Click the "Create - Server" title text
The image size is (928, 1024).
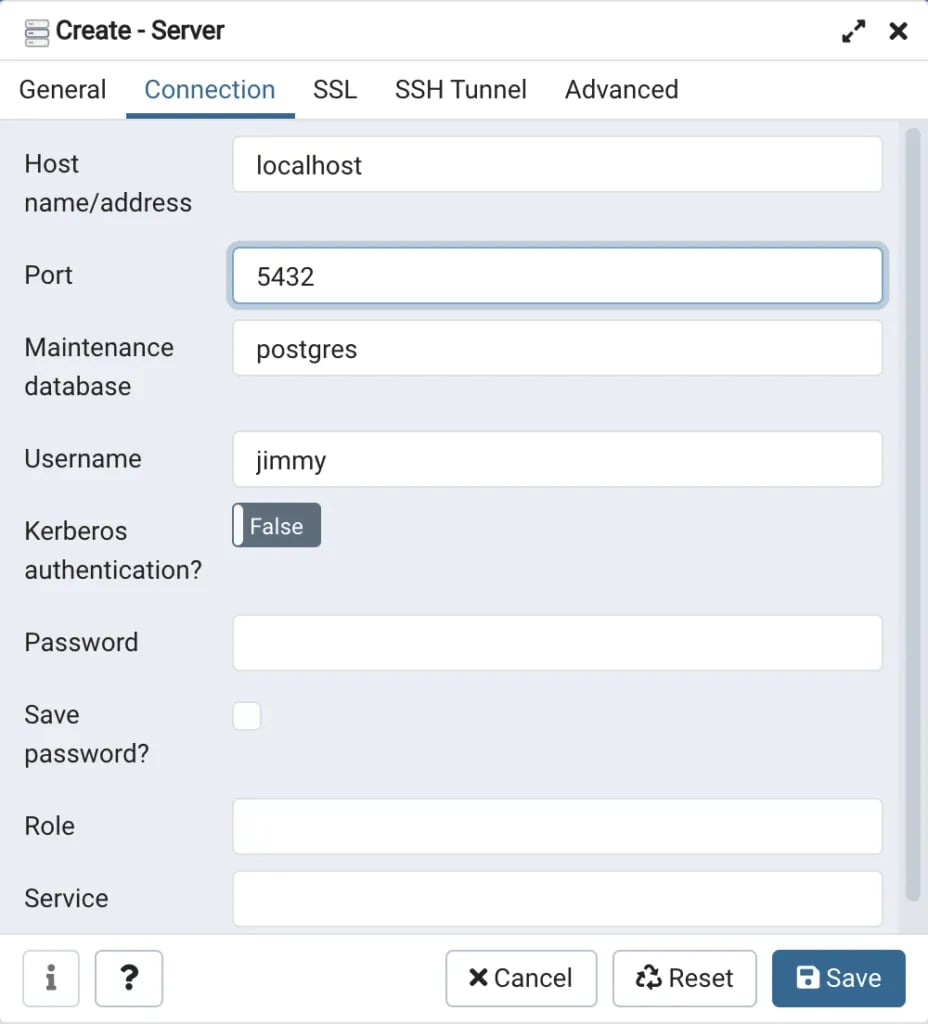(x=140, y=31)
